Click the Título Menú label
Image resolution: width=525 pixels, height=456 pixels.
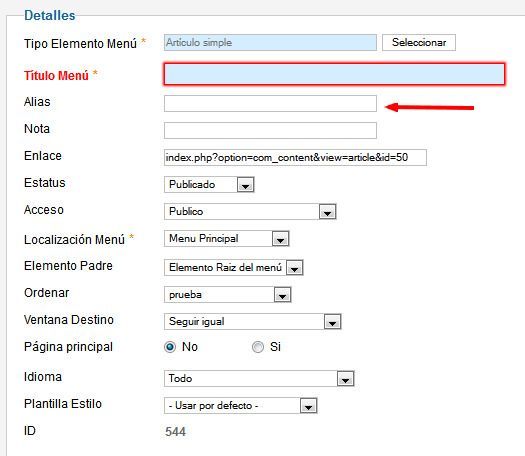[x=56, y=75]
